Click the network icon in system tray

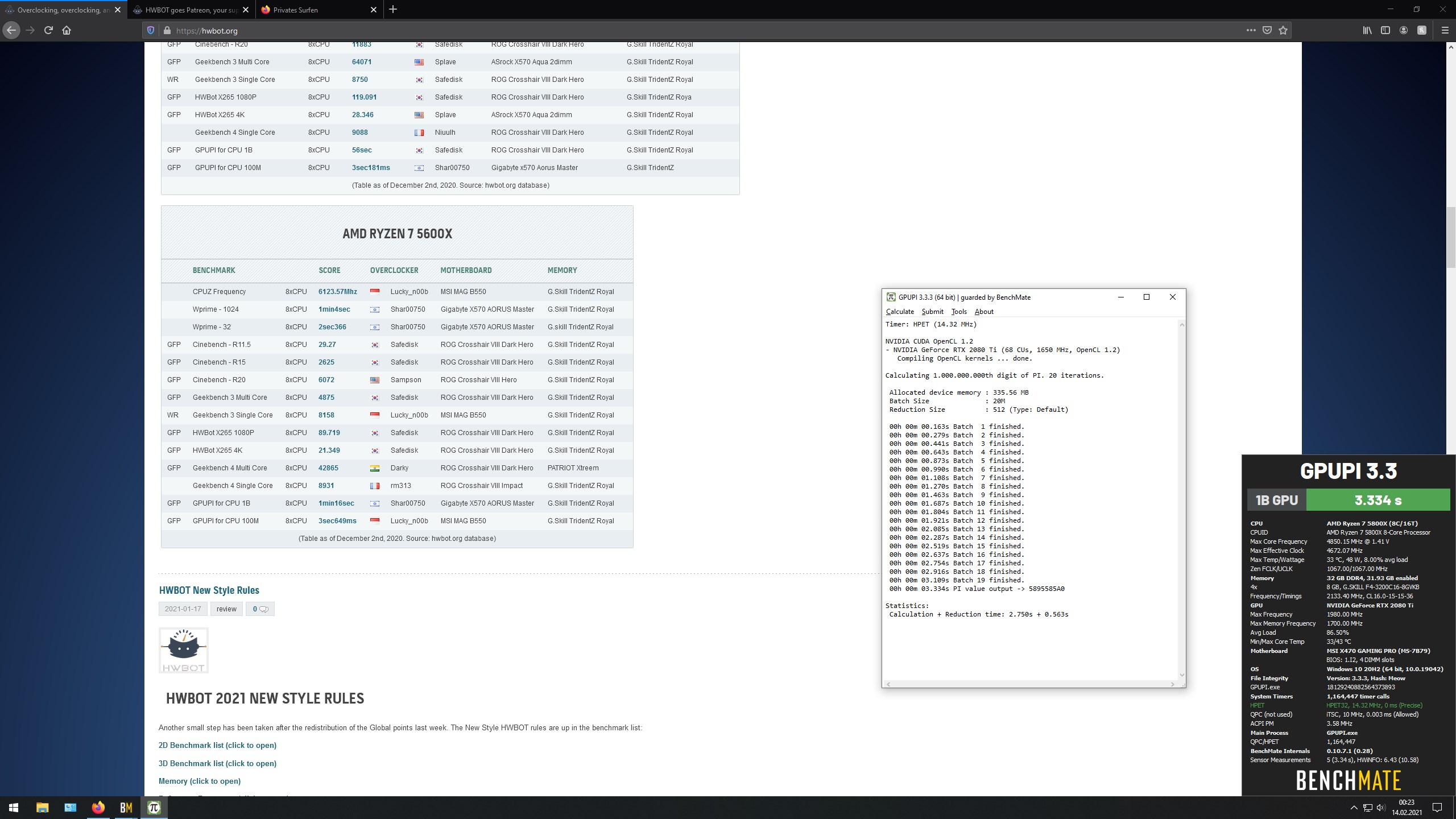click(1367, 808)
